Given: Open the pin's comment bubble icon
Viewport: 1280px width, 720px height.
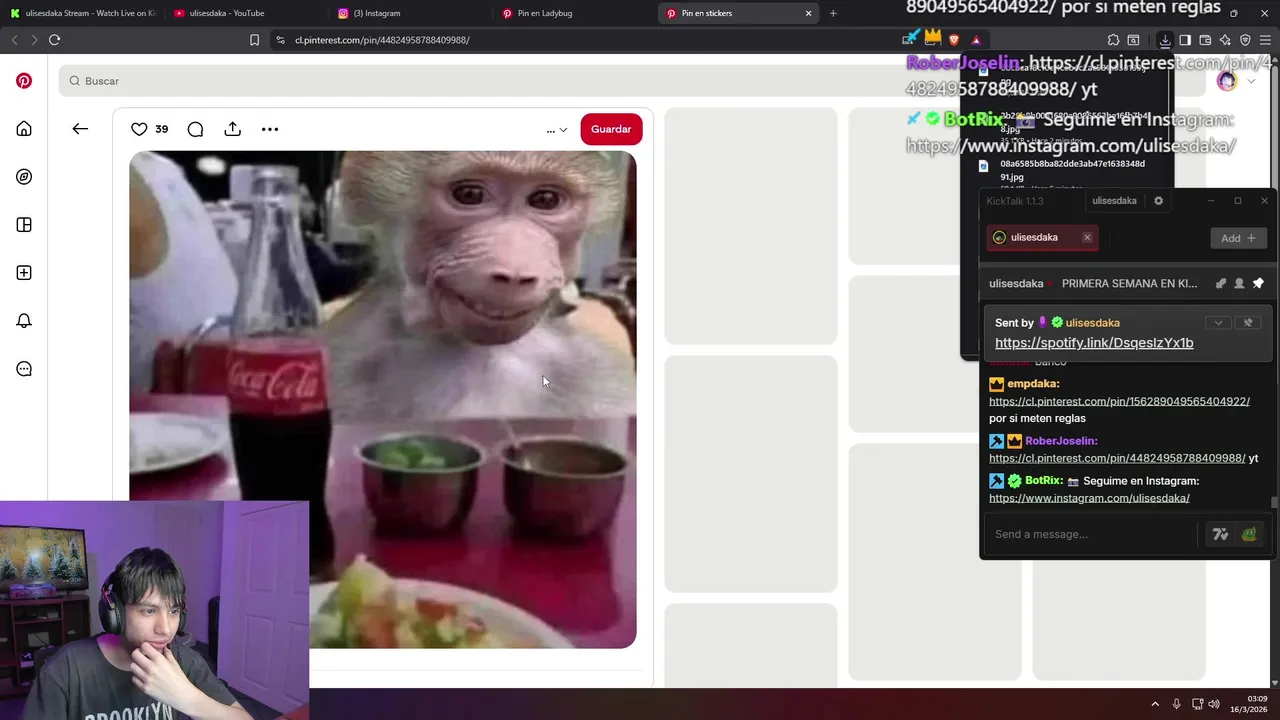Looking at the screenshot, I should click(x=195, y=129).
